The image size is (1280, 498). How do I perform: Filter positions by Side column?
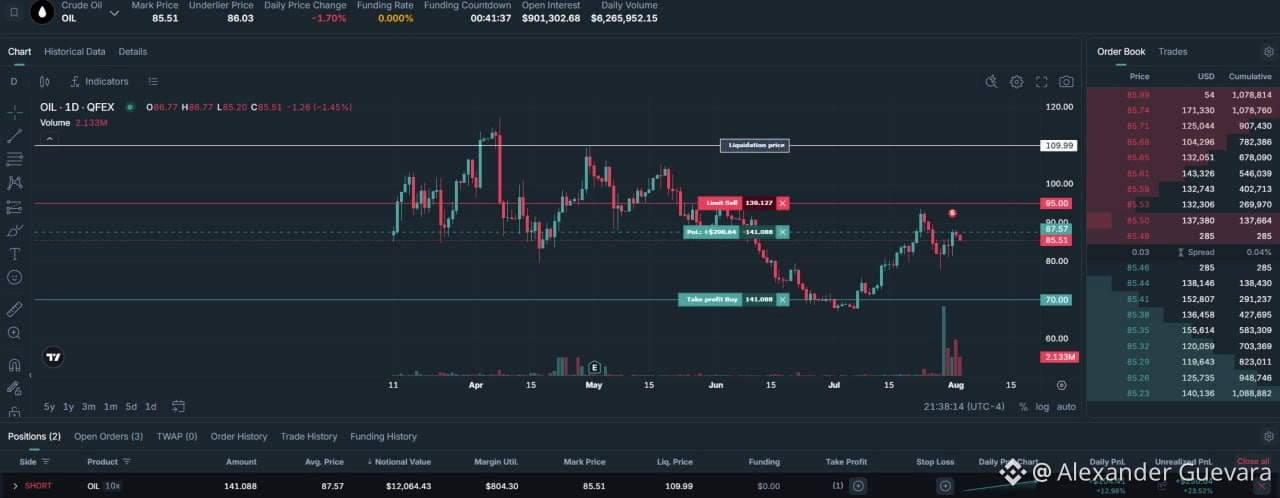pyautogui.click(x=45, y=462)
